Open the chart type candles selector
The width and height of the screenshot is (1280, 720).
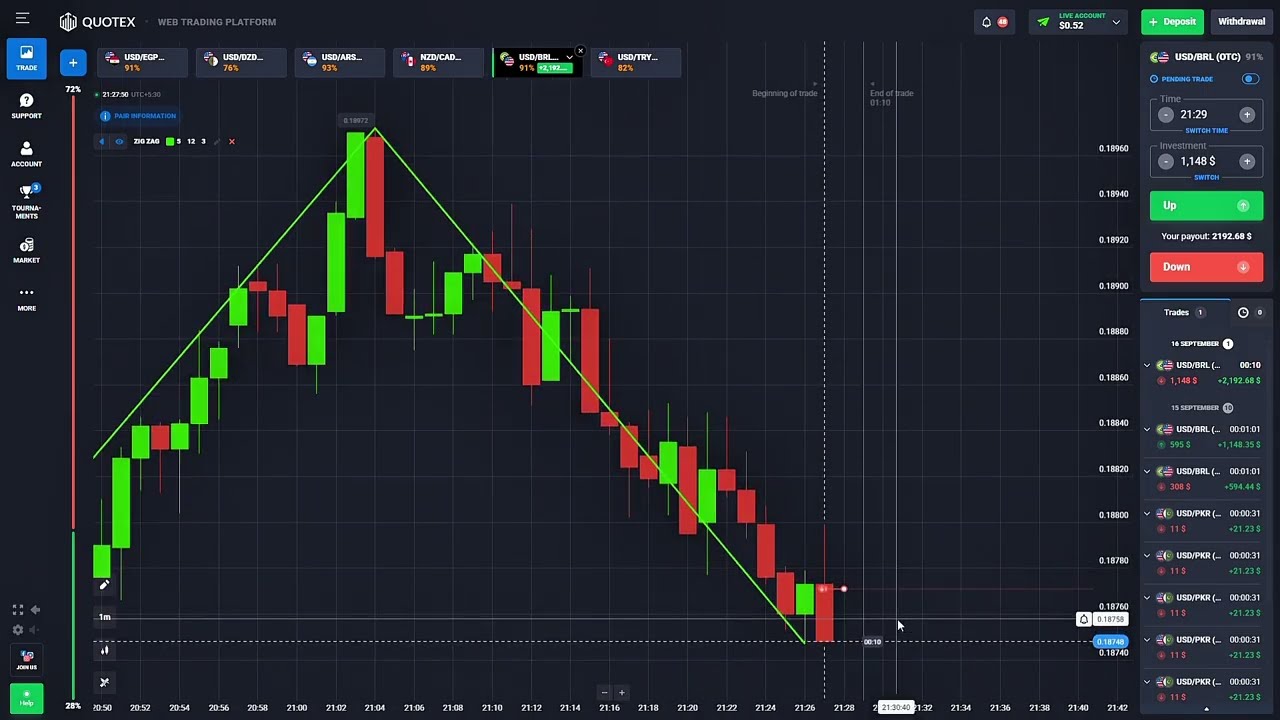point(104,651)
